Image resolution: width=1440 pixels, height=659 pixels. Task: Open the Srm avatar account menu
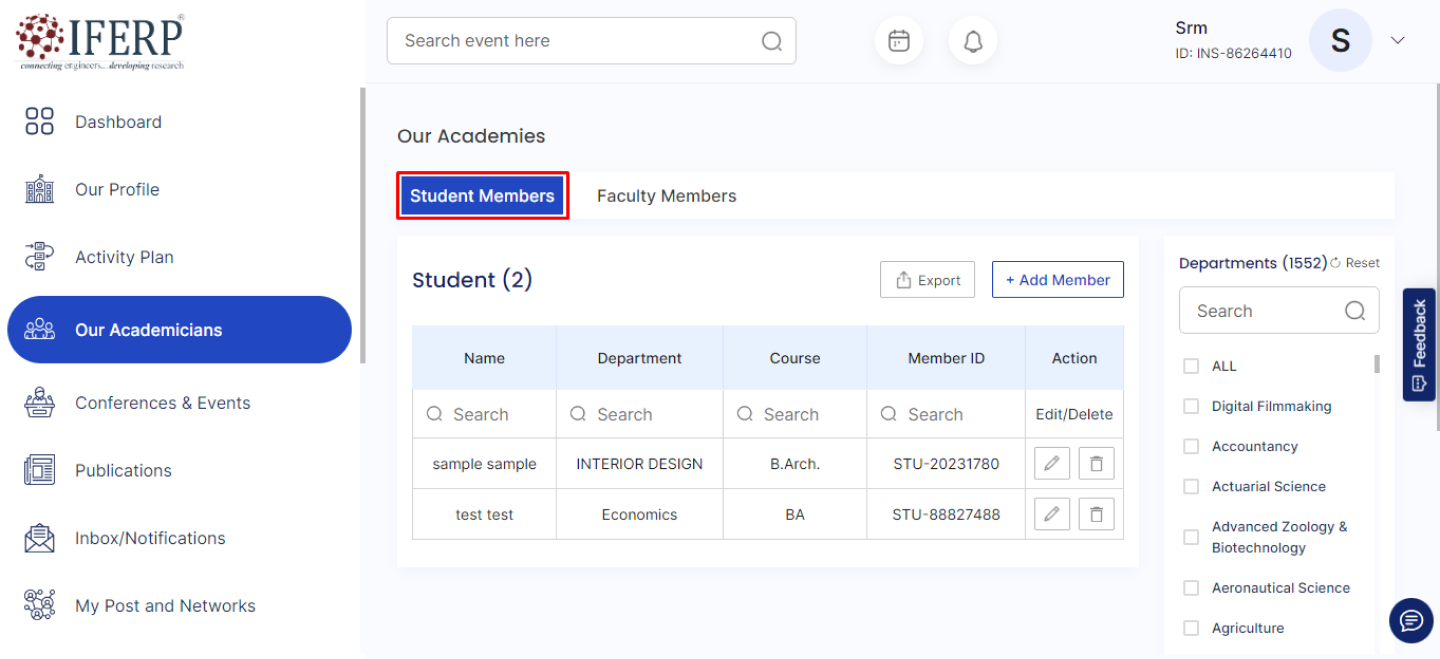pos(1340,41)
